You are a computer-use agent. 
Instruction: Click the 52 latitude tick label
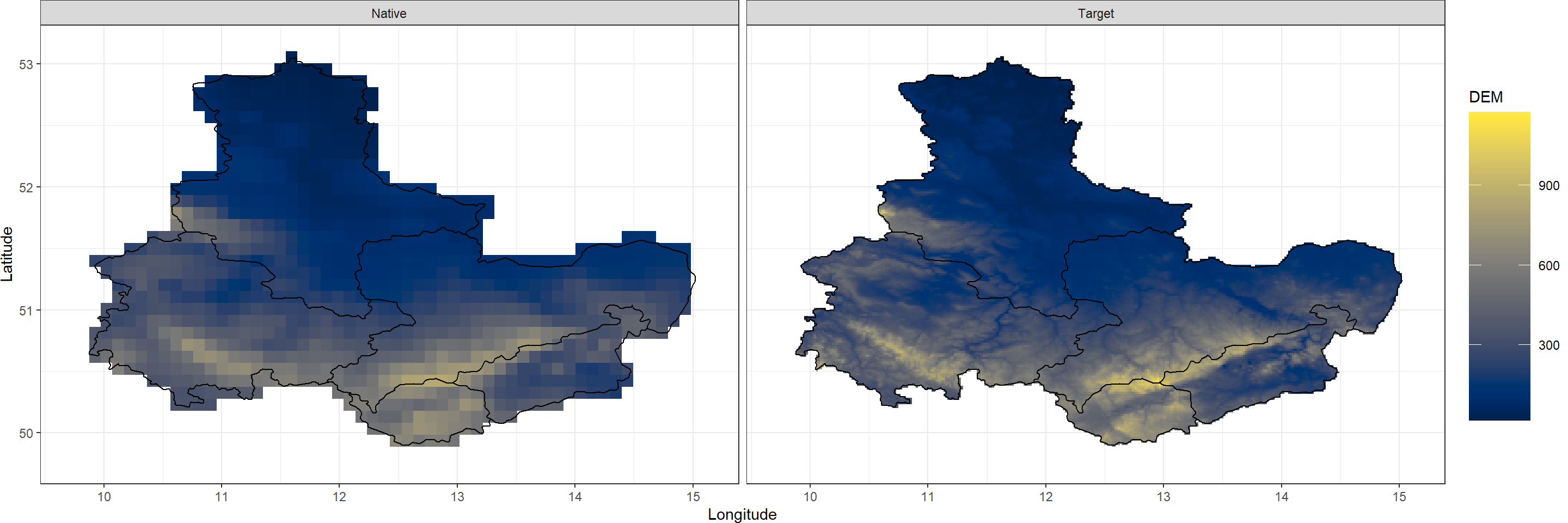tap(26, 187)
